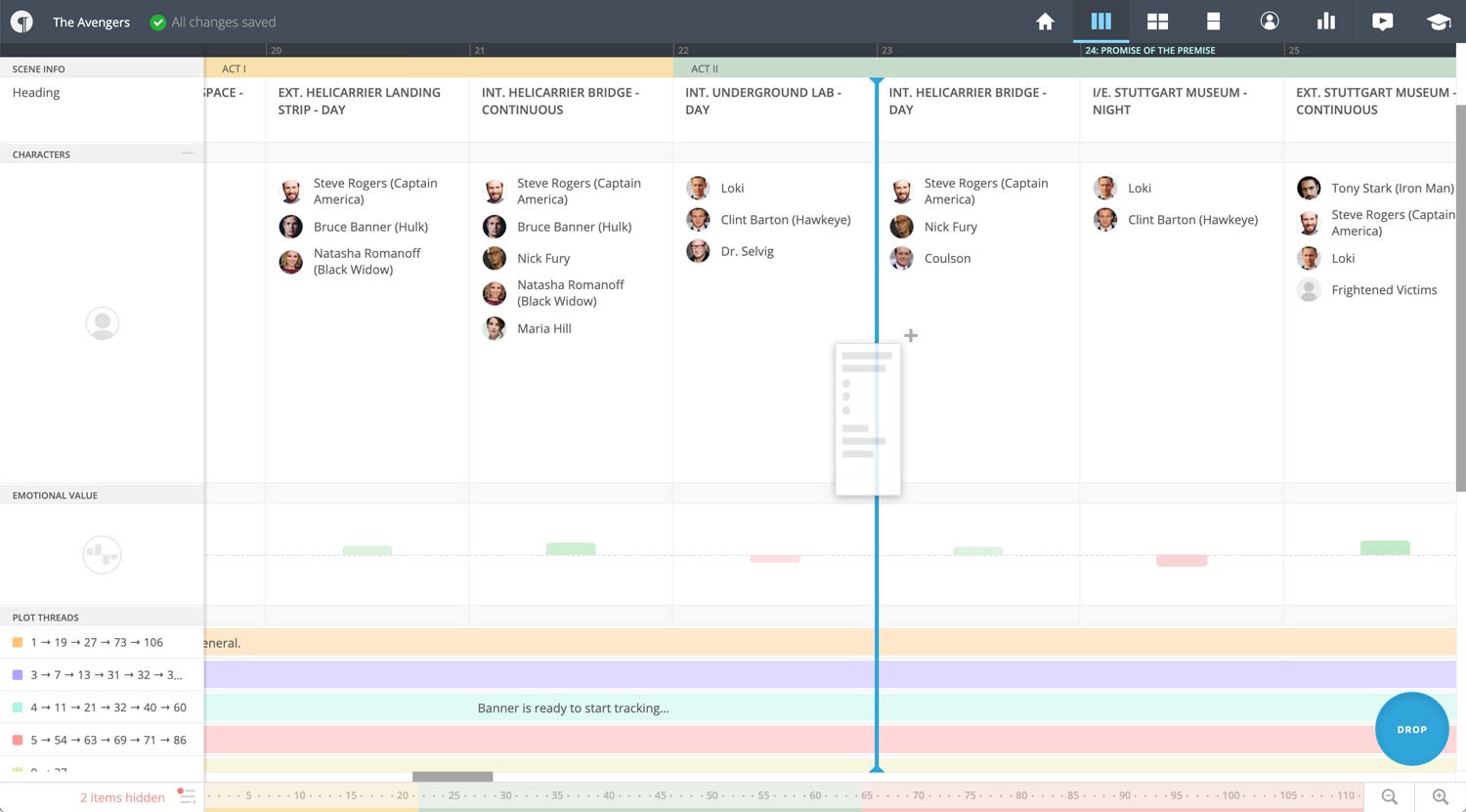Open the INT. Underground Lab - Day heading
Image resolution: width=1466 pixels, height=812 pixels.
763,101
